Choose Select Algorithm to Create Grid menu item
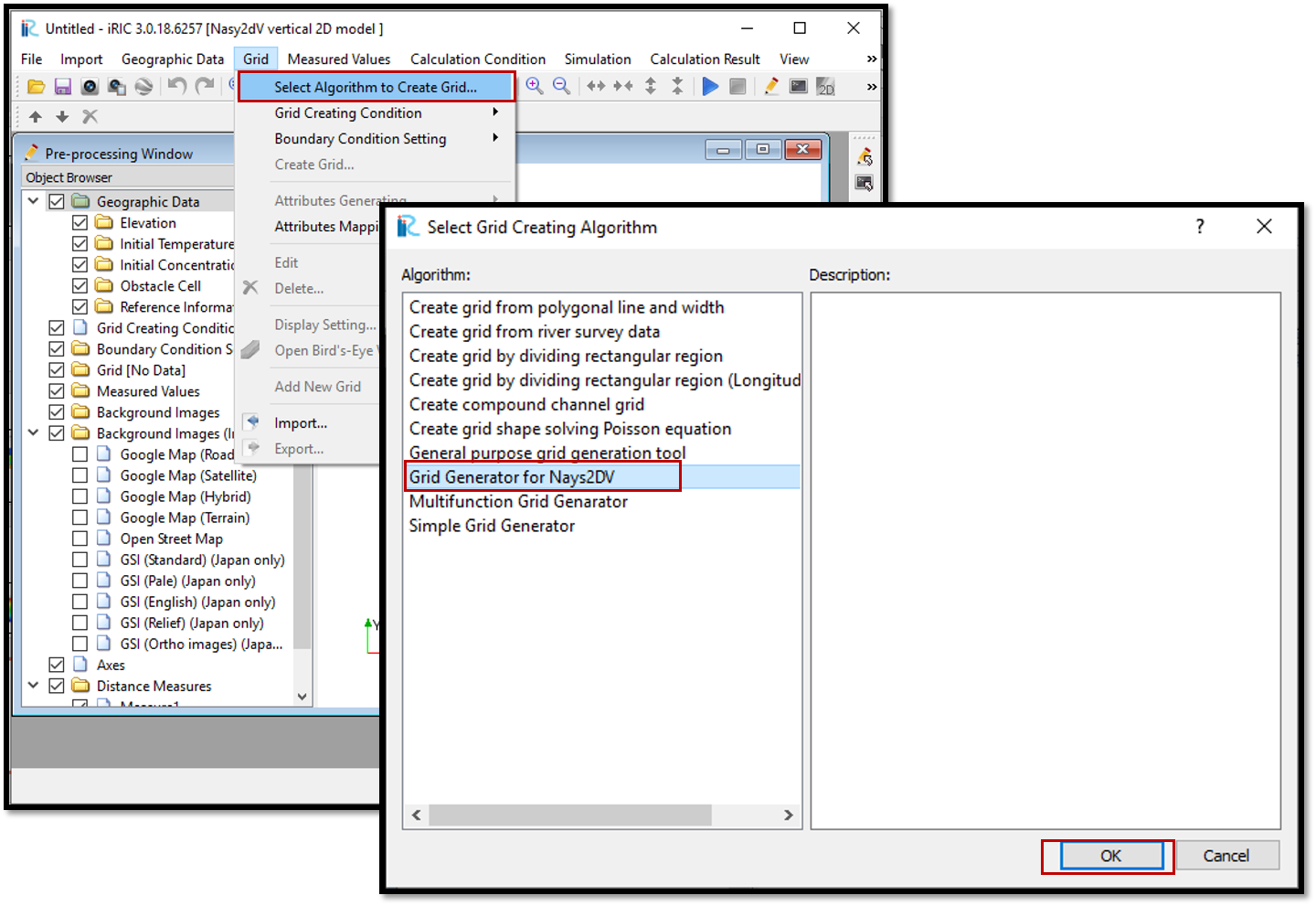Screen dimensions: 1316x906 coord(376,87)
